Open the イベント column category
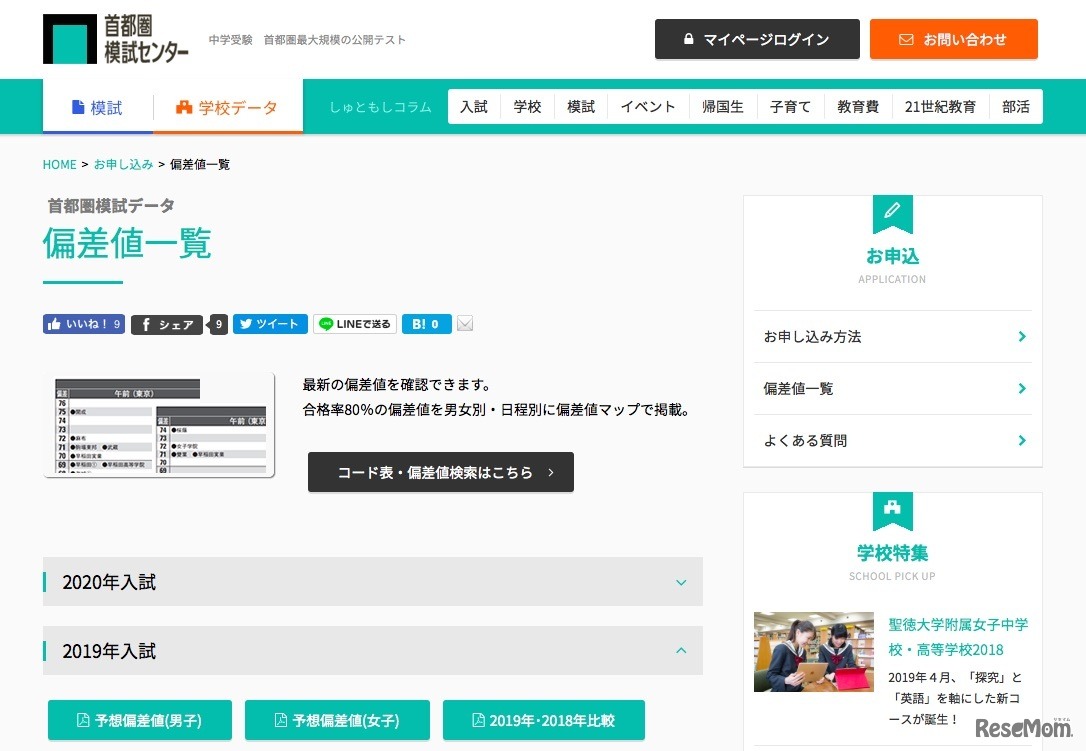The height and width of the screenshot is (751, 1086). click(647, 107)
